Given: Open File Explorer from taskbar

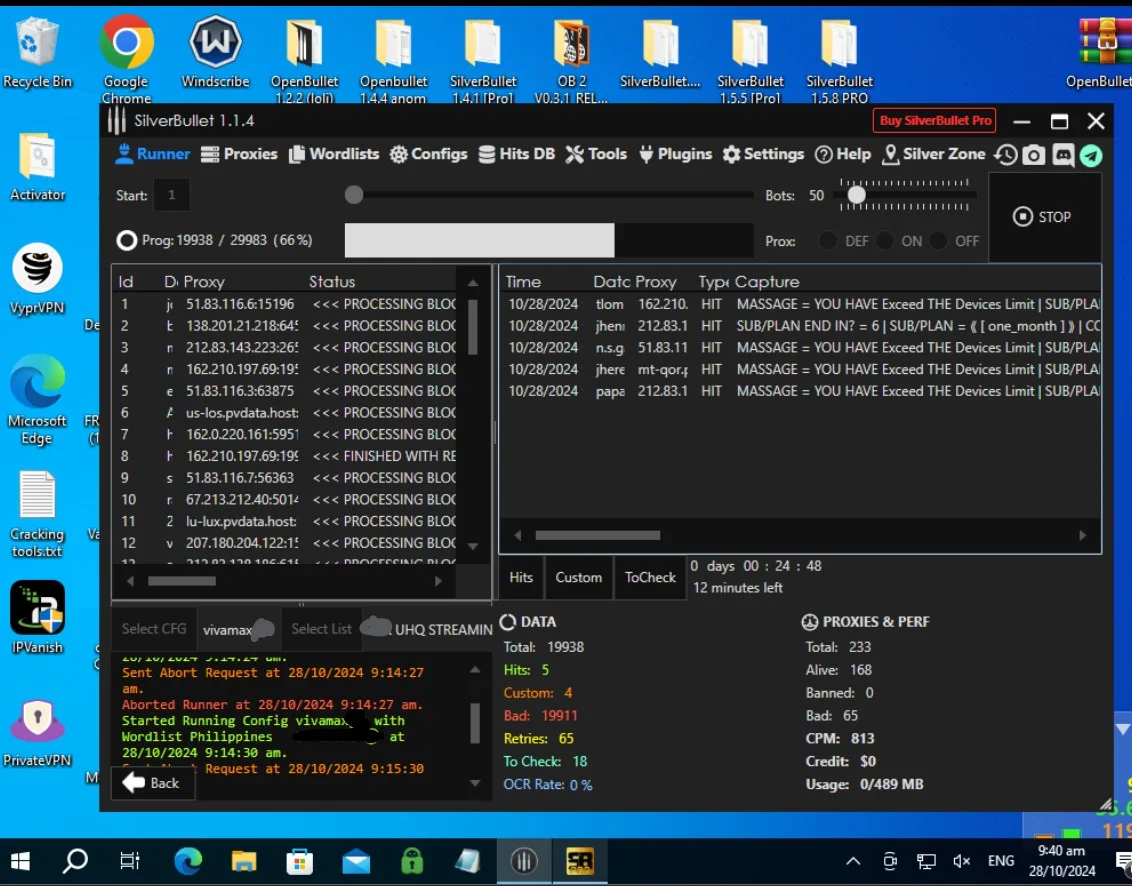Looking at the screenshot, I should [243, 861].
